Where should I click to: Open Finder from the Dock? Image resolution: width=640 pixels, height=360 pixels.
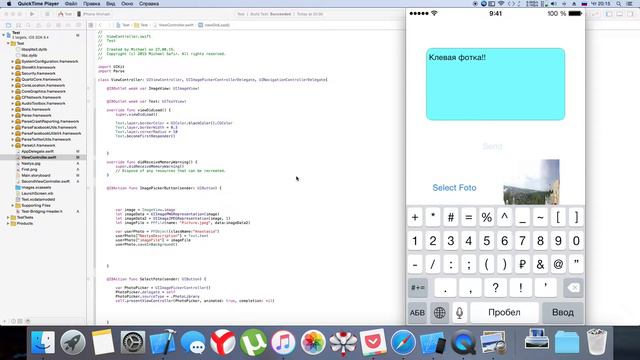43,342
